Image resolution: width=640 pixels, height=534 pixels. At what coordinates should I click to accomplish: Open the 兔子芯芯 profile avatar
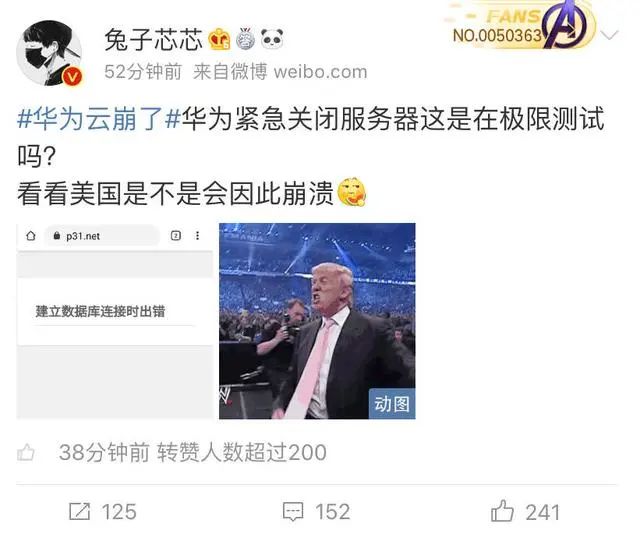(49, 53)
